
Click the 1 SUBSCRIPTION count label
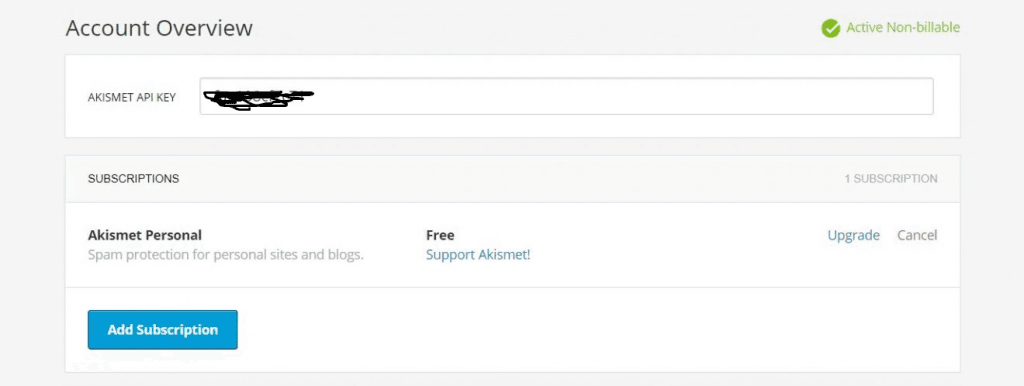pyautogui.click(x=891, y=178)
